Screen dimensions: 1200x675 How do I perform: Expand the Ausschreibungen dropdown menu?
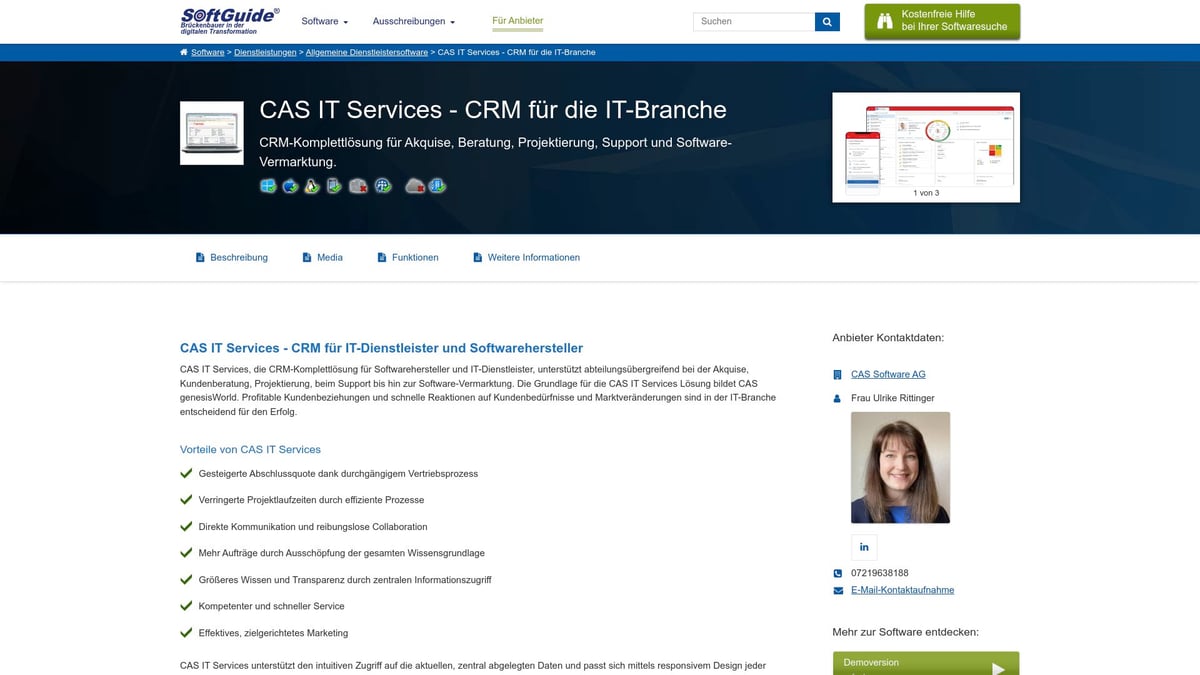(x=414, y=21)
